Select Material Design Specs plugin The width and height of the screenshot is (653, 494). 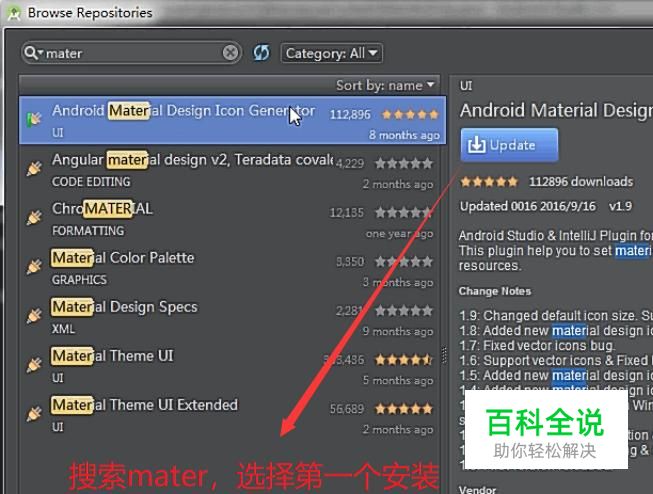(230, 317)
